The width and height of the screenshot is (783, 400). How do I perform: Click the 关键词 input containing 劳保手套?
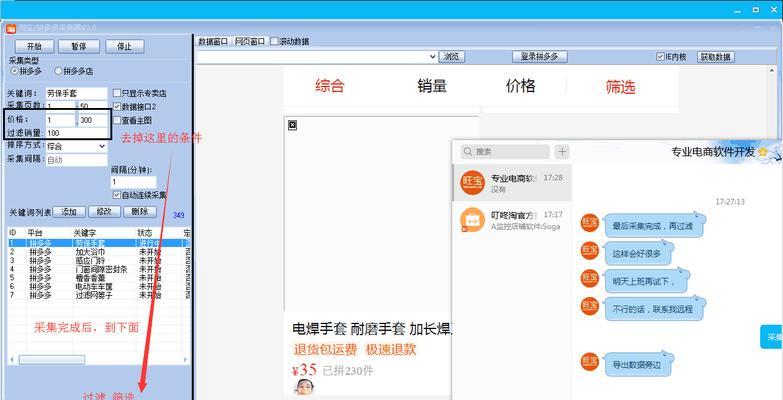76,93
